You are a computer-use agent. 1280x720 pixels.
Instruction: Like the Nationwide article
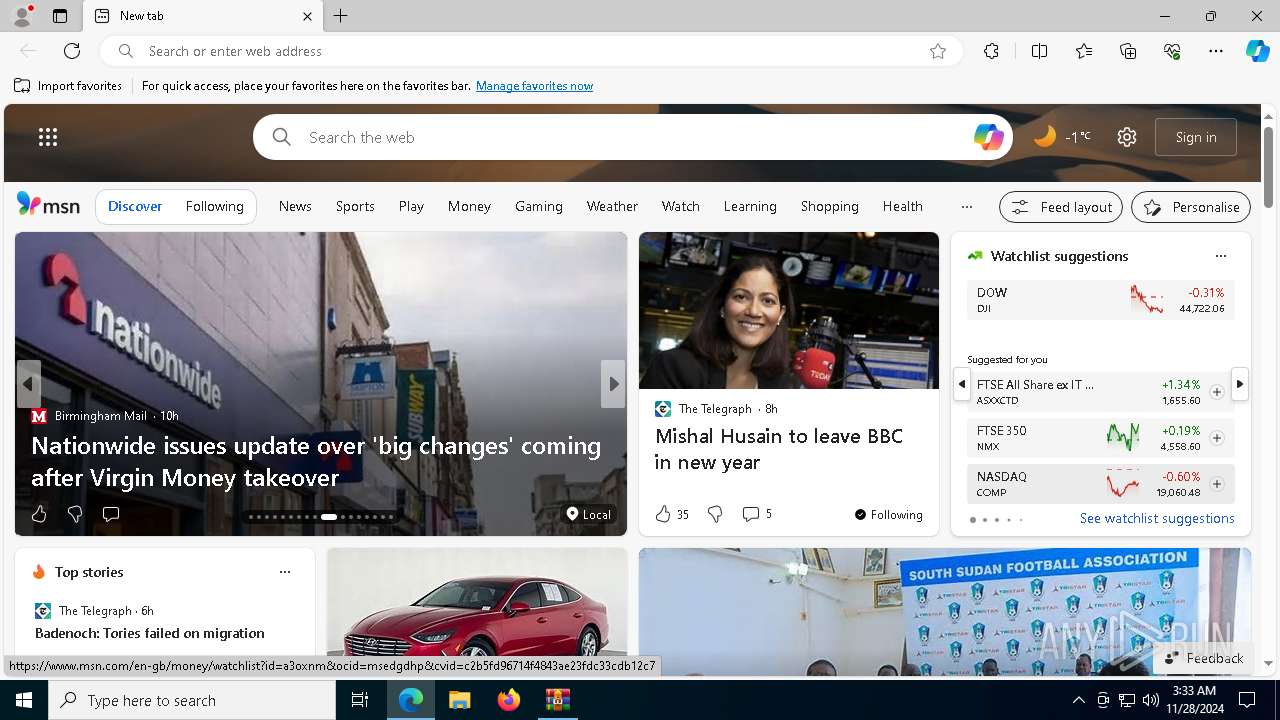(39, 514)
